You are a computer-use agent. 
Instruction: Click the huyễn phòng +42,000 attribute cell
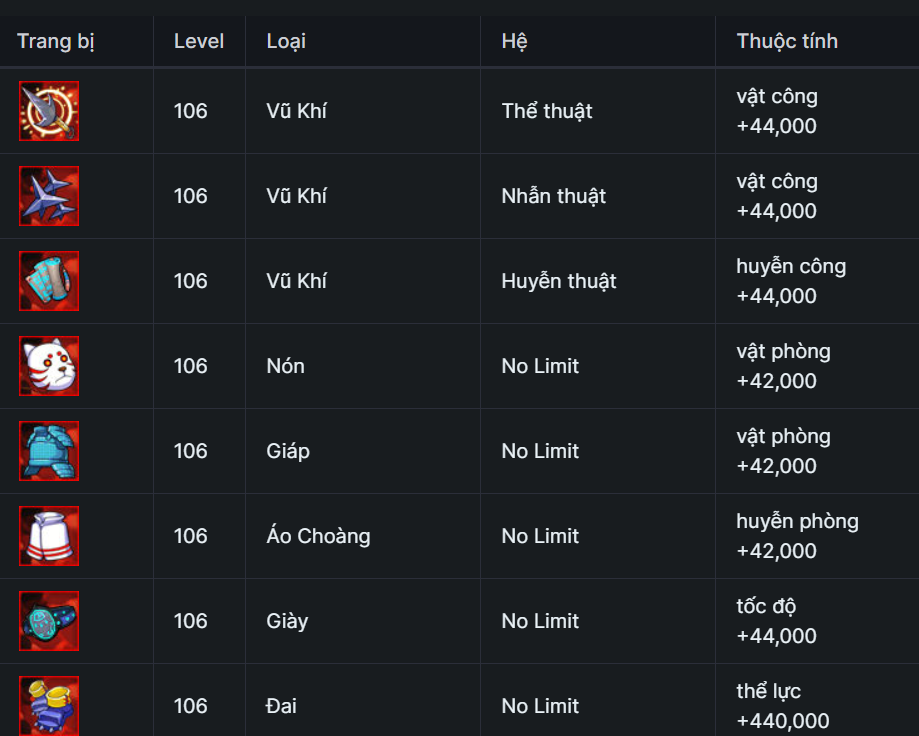(x=797, y=536)
